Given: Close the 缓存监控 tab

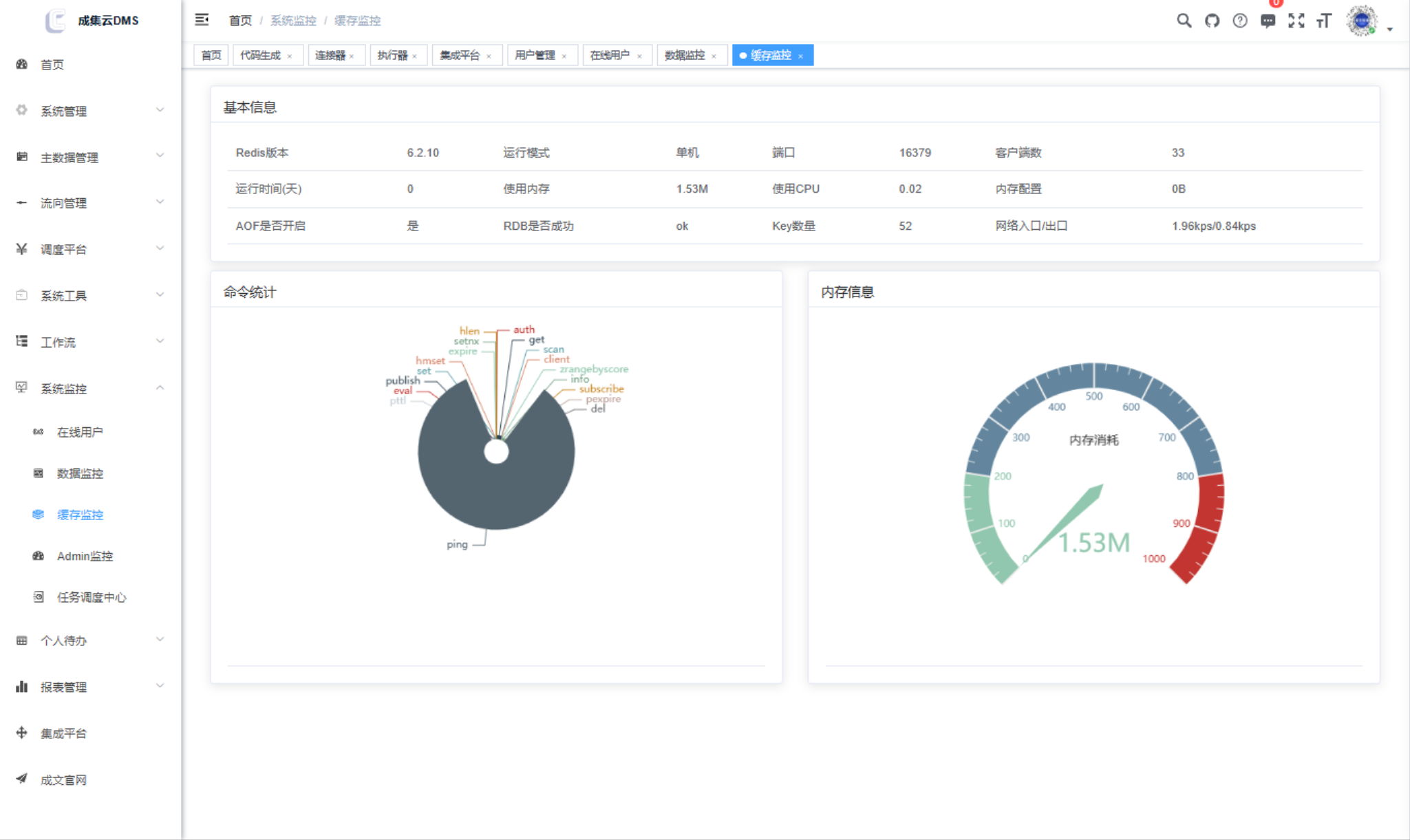Looking at the screenshot, I should [x=800, y=56].
